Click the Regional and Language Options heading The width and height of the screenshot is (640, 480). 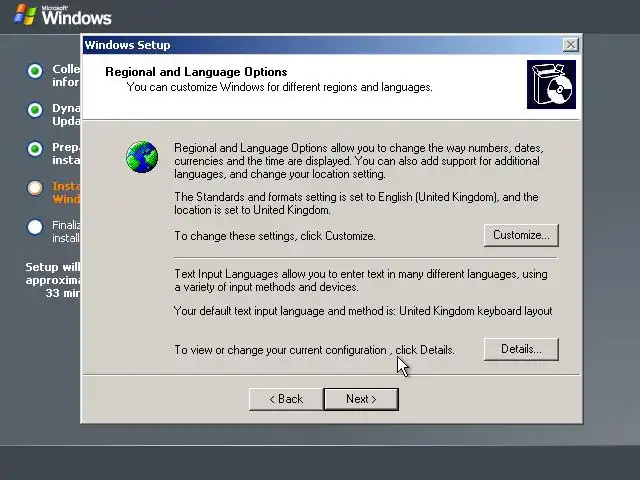point(196,72)
